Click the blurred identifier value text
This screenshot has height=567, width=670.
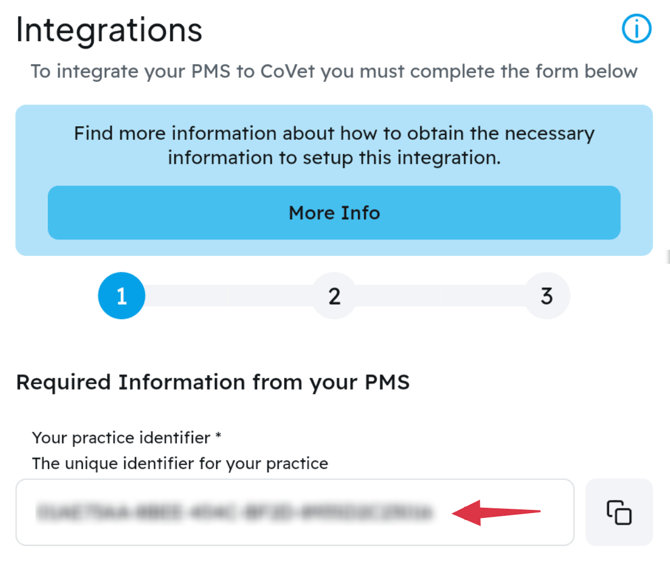pos(235,512)
